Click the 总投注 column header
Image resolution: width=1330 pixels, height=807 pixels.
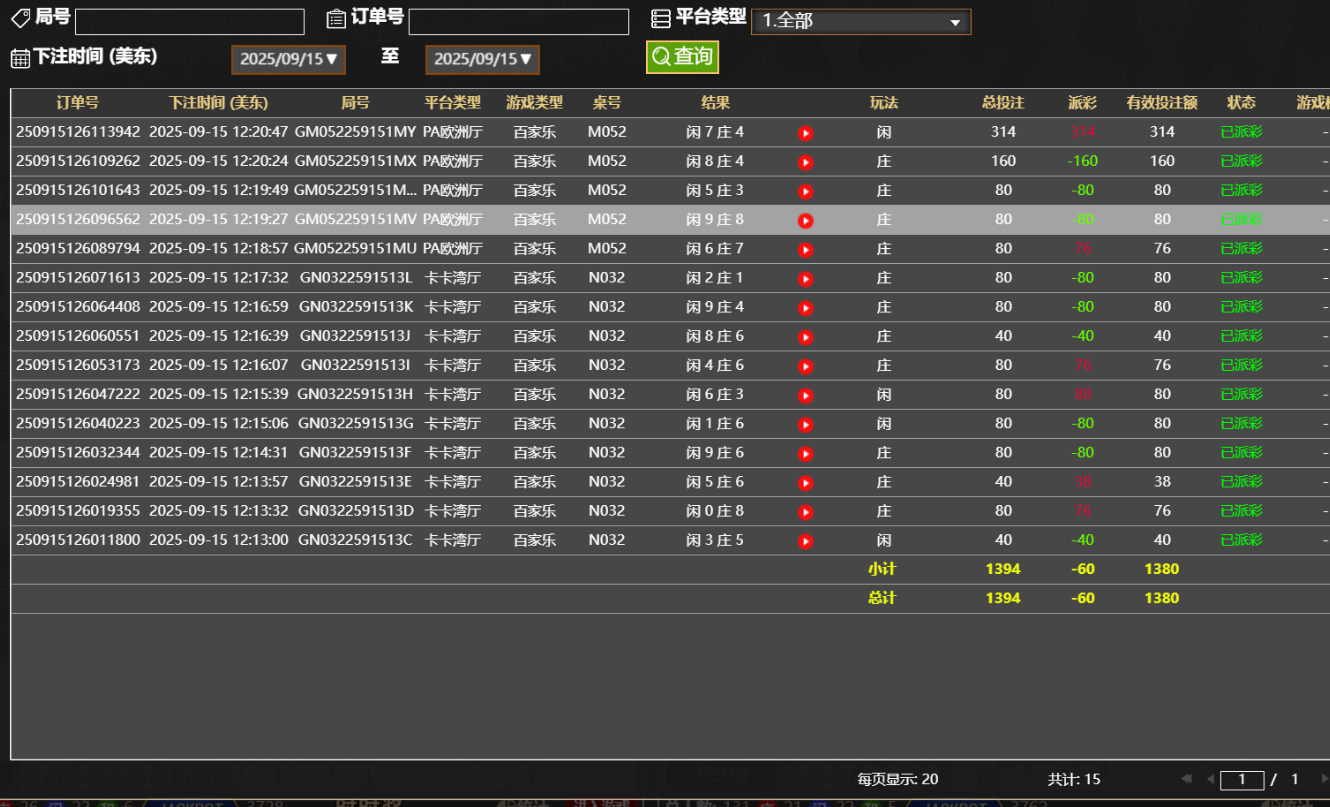pos(1003,102)
